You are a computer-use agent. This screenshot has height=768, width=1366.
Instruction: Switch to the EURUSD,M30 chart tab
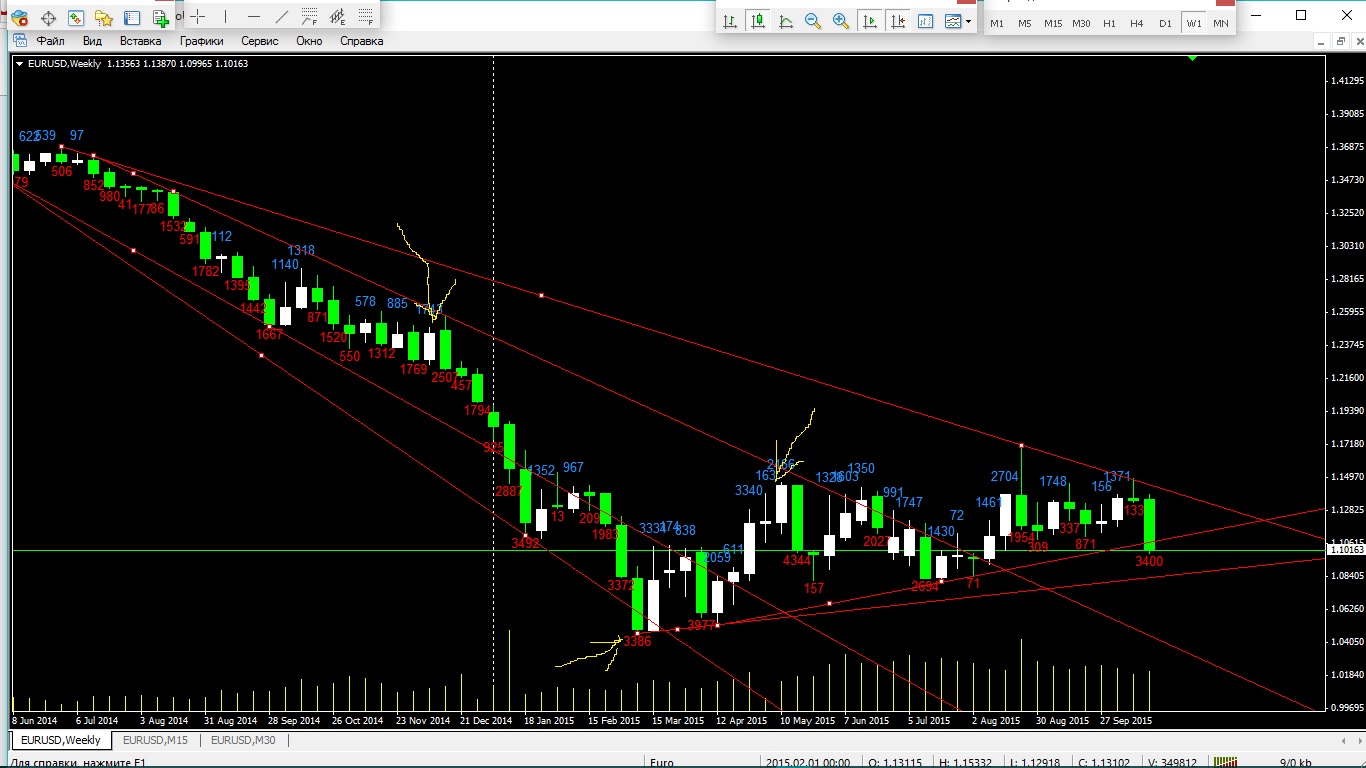(242, 740)
